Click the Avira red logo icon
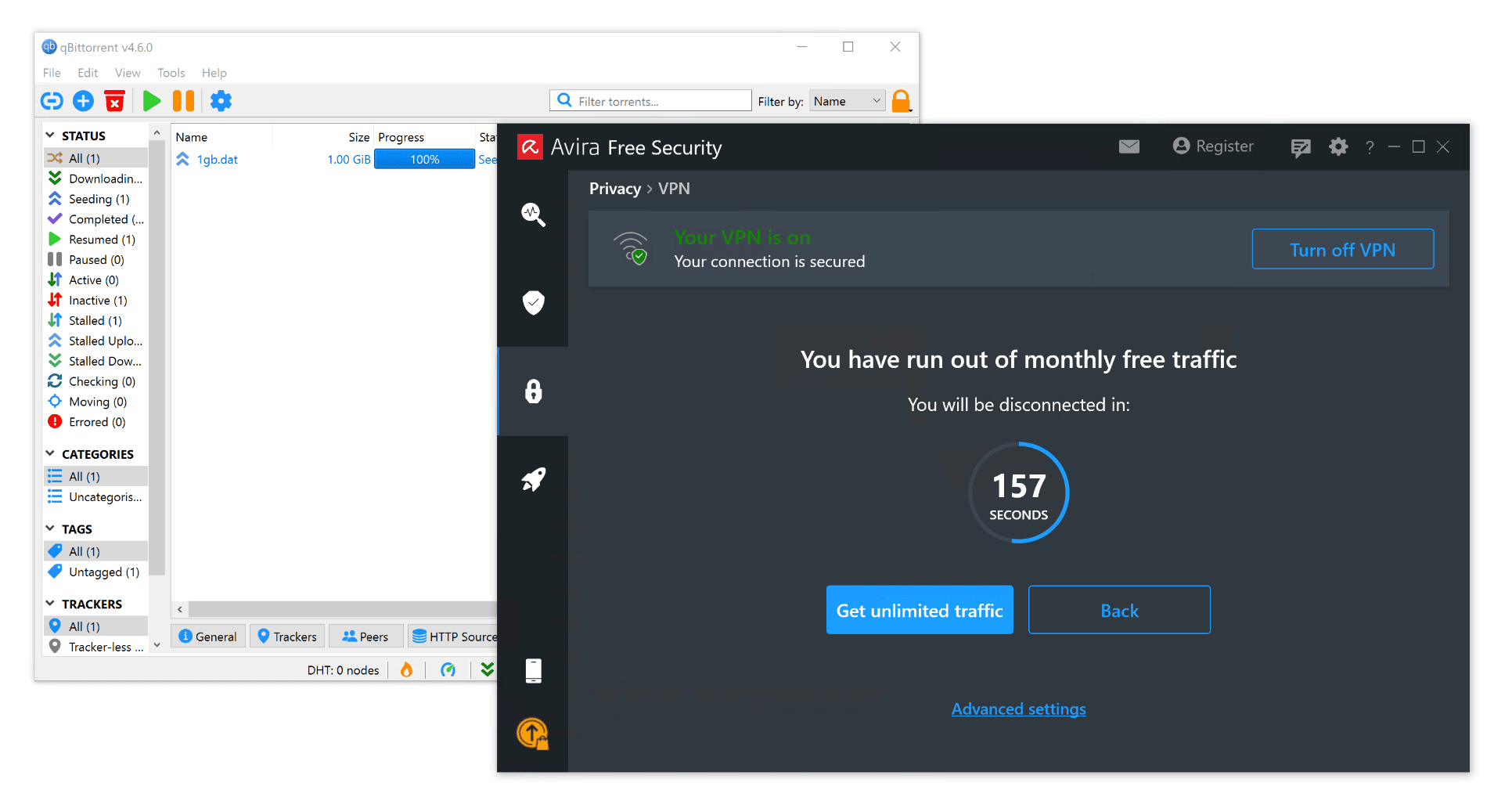 (531, 147)
